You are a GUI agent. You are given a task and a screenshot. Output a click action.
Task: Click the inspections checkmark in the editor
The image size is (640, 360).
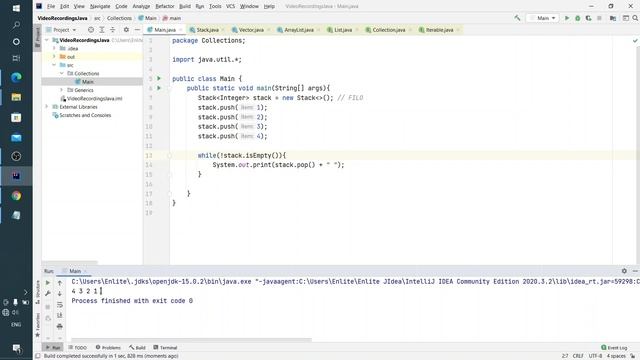[635, 41]
